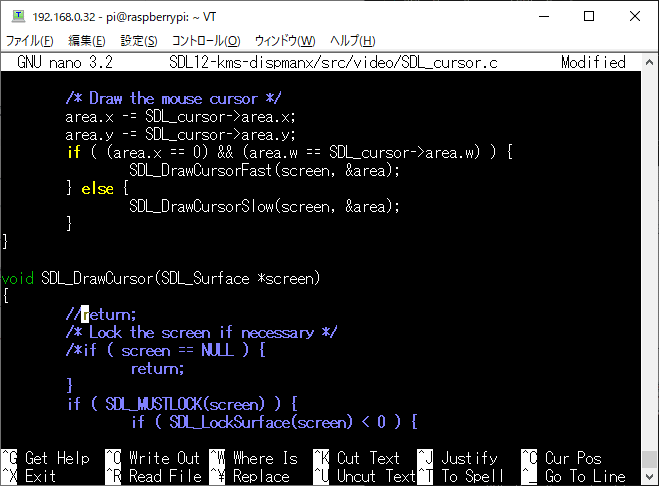The height and width of the screenshot is (486, 659).
Task: Click the 'SDL_MUSTLOCK(screen)' line
Action: [x=182, y=404]
